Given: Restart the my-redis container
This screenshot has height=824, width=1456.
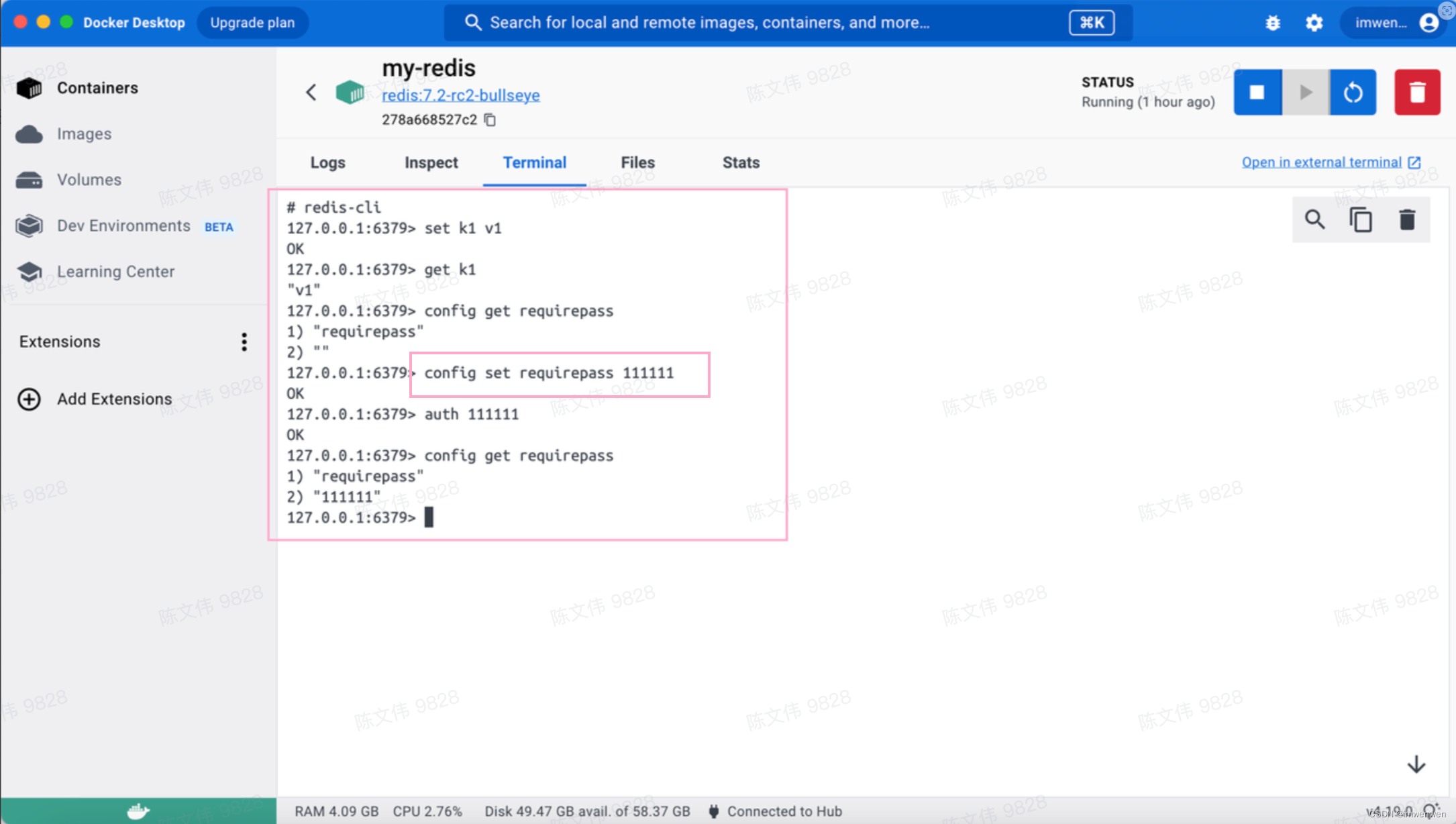Looking at the screenshot, I should coord(1353,92).
